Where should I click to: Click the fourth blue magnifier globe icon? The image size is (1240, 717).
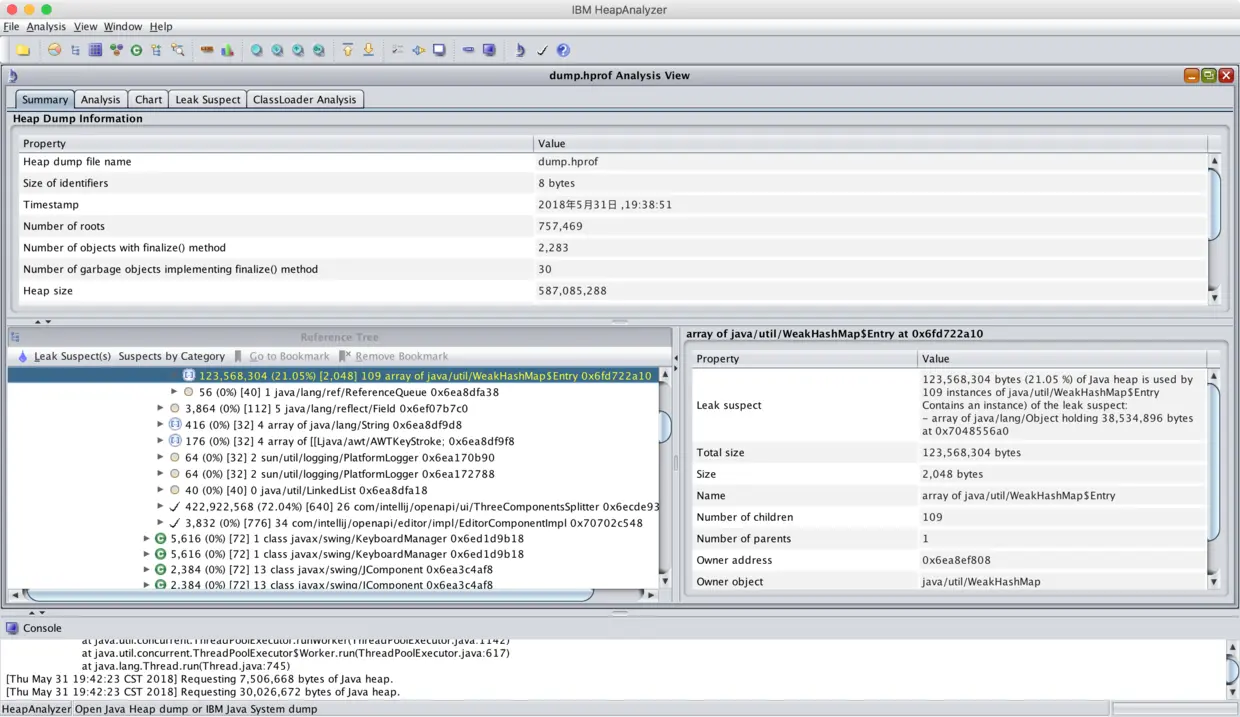click(x=318, y=50)
